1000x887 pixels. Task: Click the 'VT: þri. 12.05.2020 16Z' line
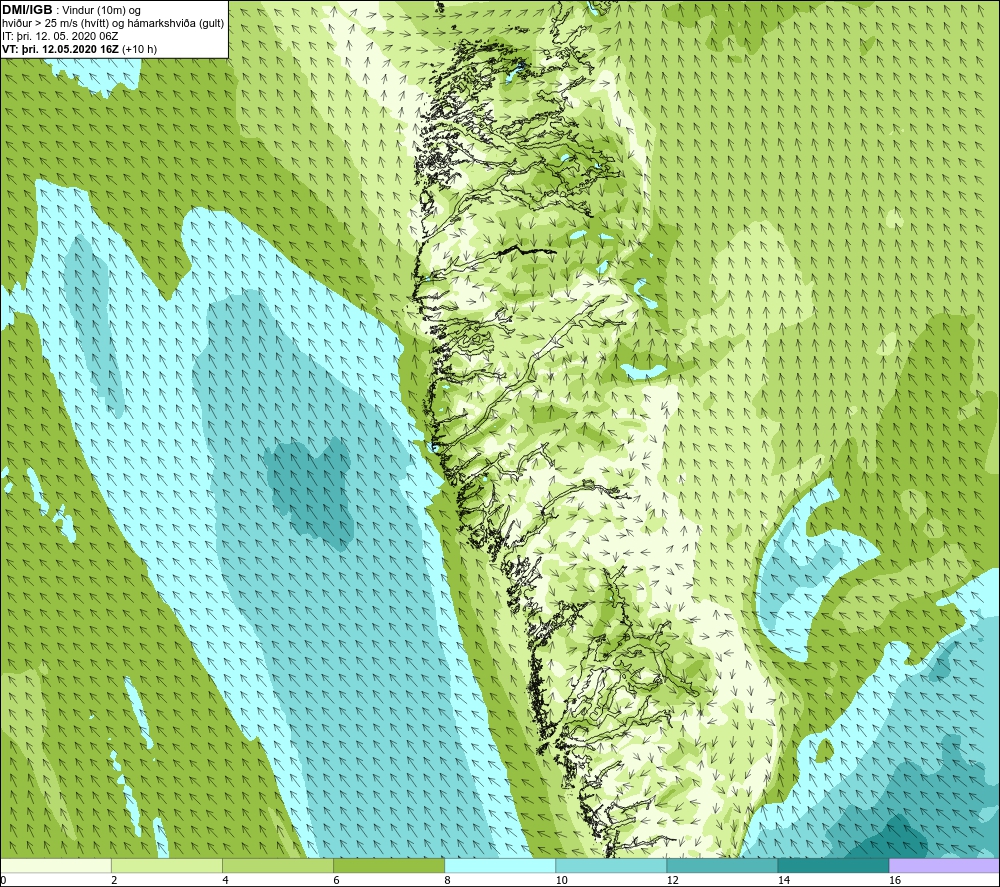[x=61, y=49]
